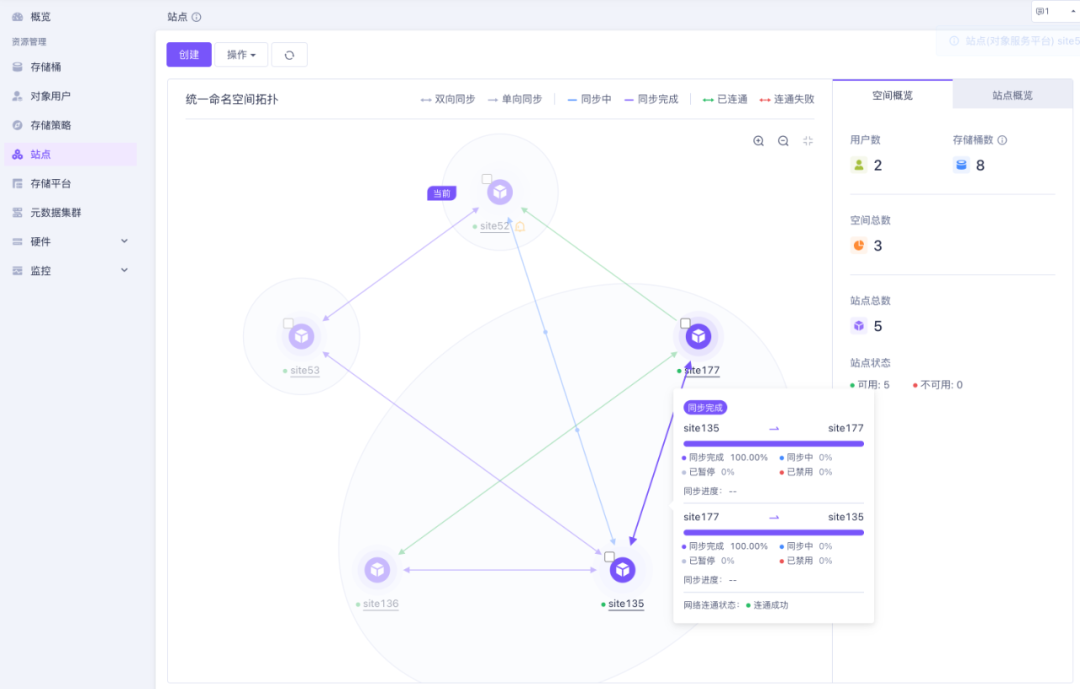Click the 创建 button

[189, 55]
